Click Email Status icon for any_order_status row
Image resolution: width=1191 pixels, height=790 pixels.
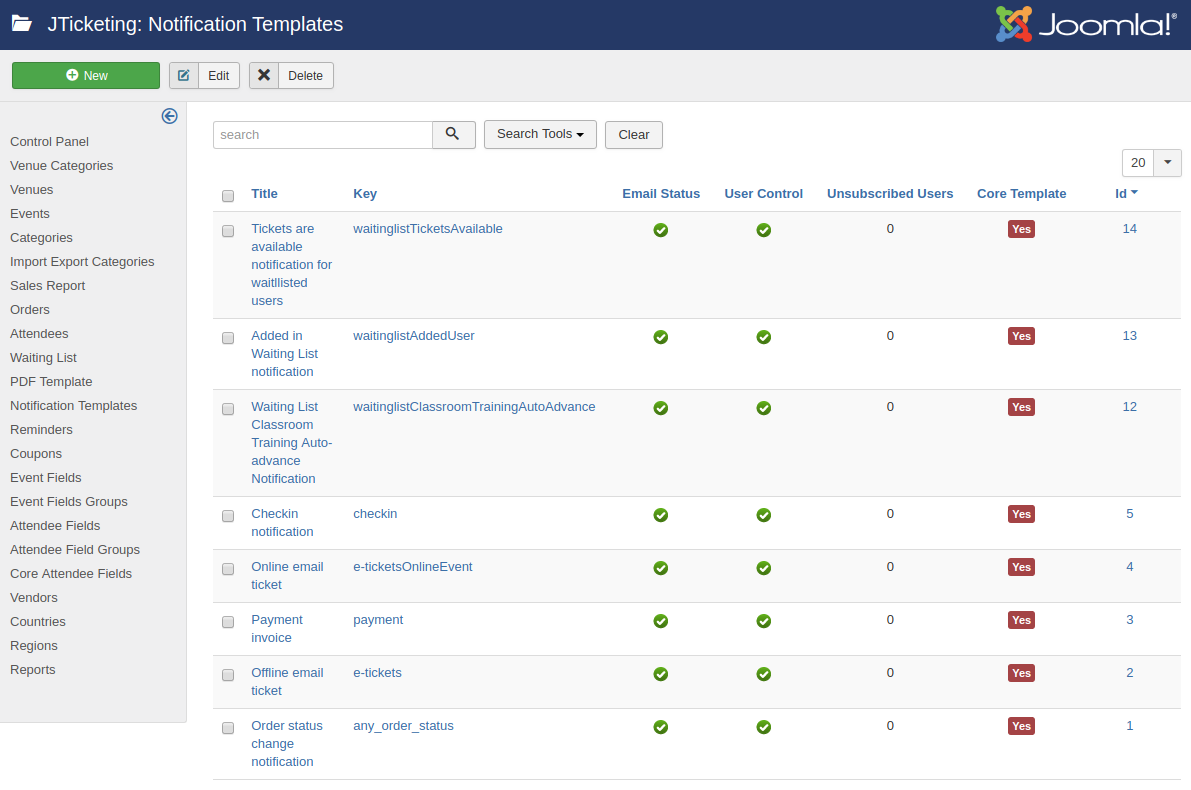[660, 727]
